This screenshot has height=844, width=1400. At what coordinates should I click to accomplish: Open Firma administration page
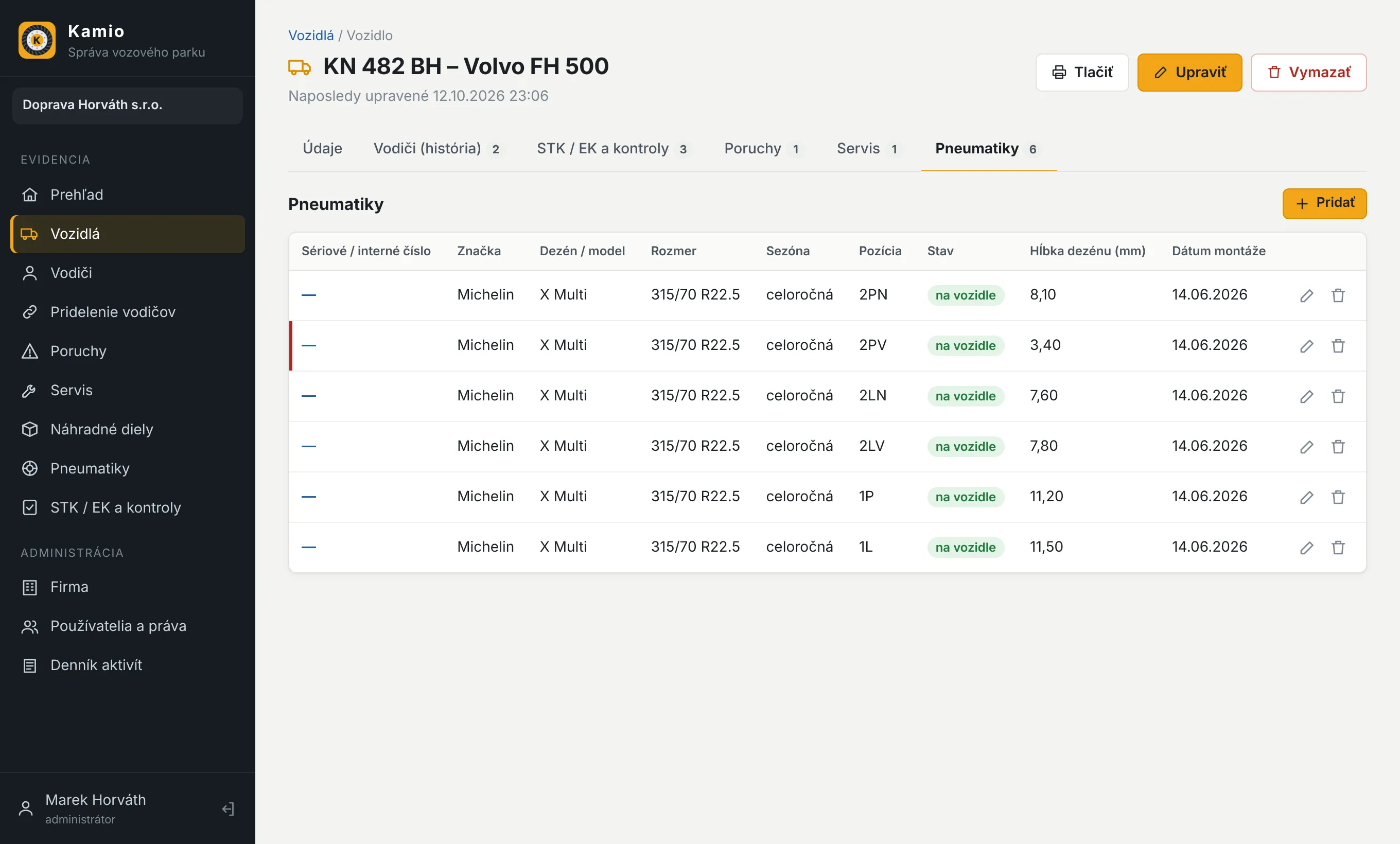coord(128,587)
